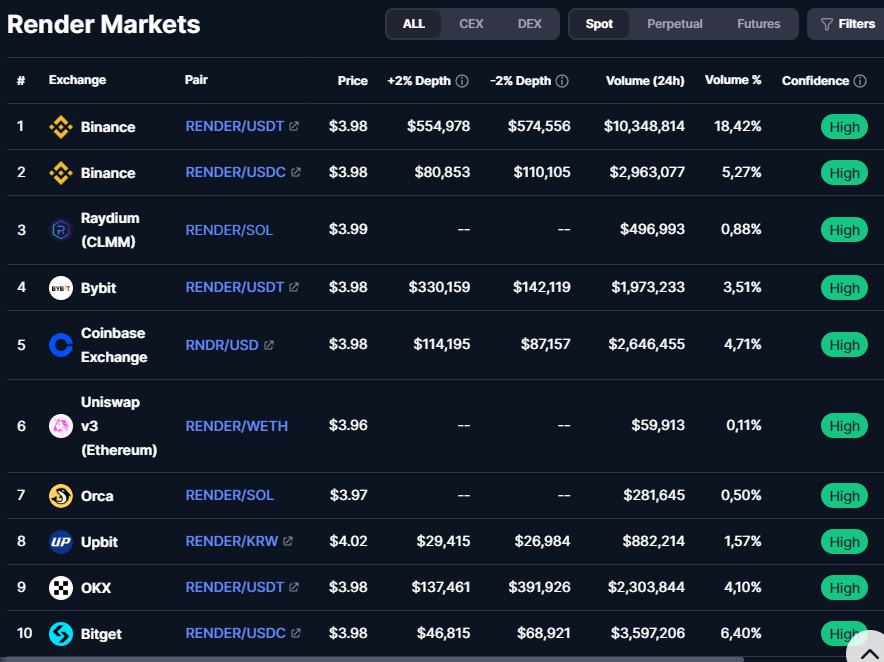Click the $10,348,814 volume cell
Screen dimensions: 884x662
tap(644, 126)
